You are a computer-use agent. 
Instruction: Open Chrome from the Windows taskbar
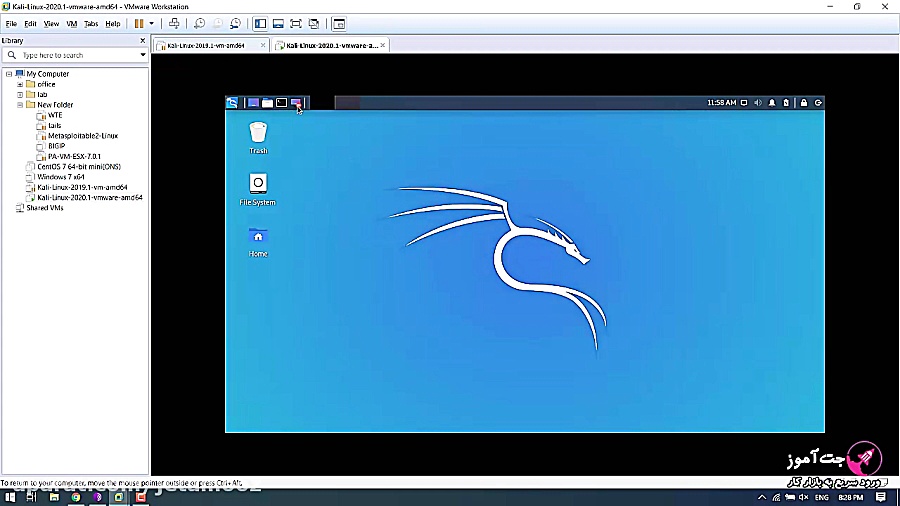pyautogui.click(x=76, y=497)
